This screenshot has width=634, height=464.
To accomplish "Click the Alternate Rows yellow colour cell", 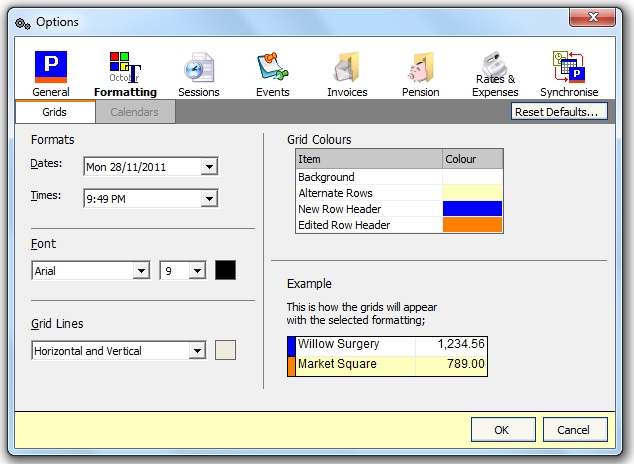I will [x=472, y=193].
